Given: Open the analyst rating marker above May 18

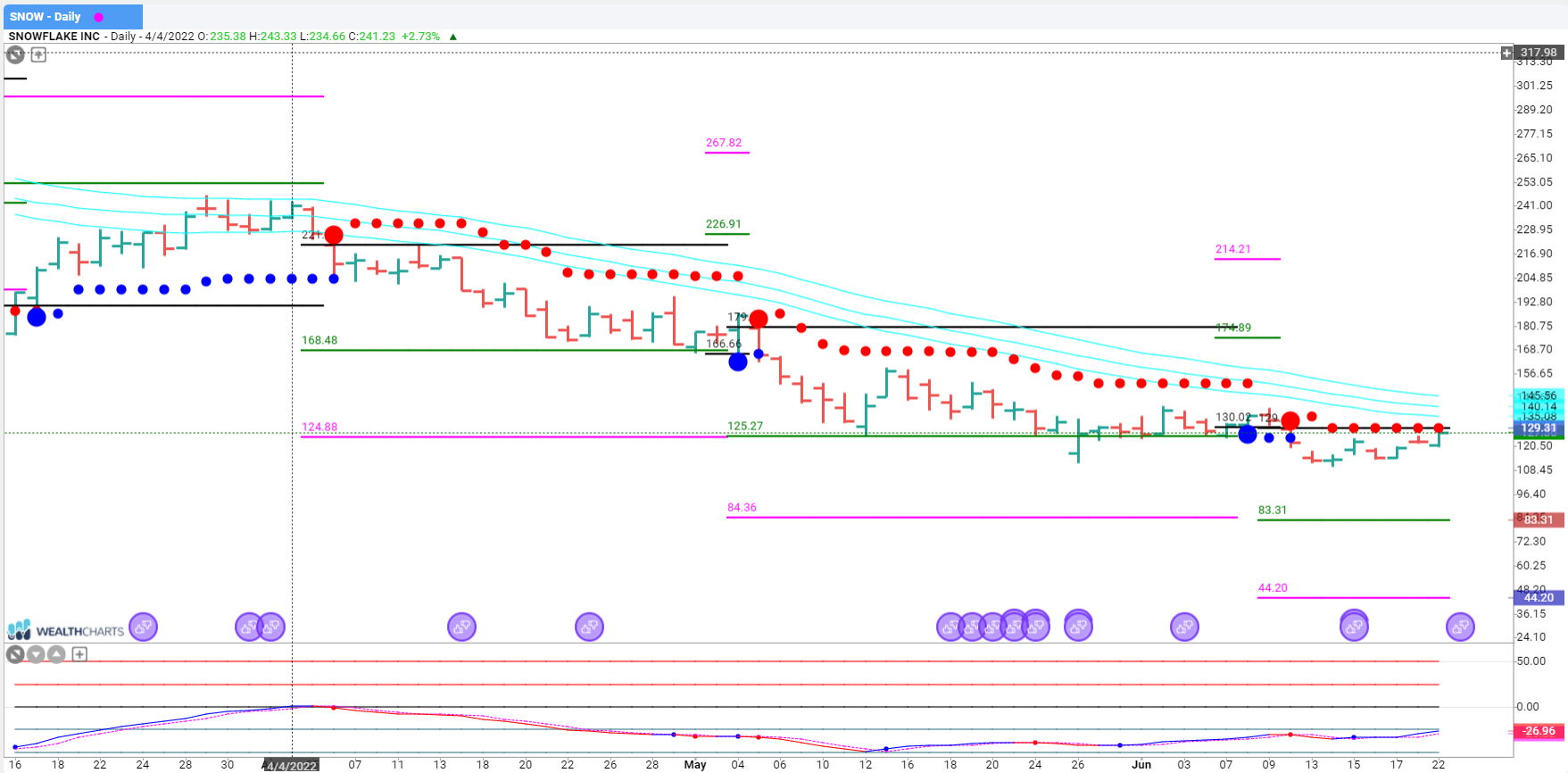Looking at the screenshot, I should [x=950, y=627].
